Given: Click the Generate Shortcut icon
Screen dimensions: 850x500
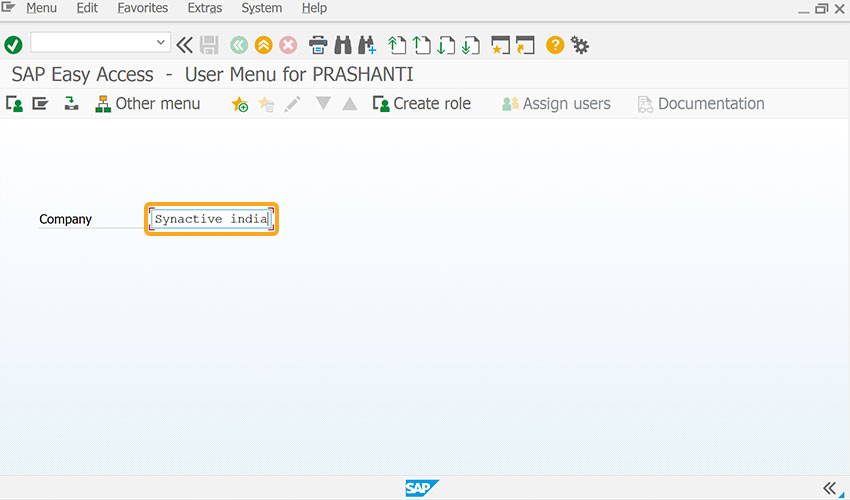Looking at the screenshot, I should [x=525, y=45].
